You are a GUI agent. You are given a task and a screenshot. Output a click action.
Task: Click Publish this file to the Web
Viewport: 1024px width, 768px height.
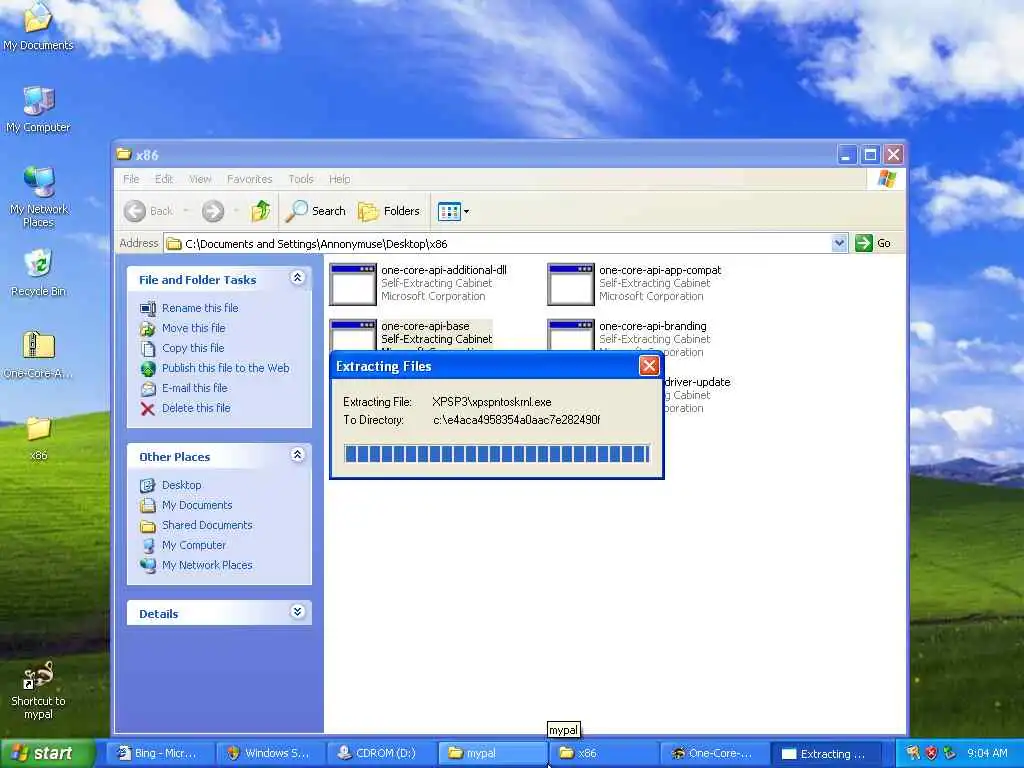click(215, 368)
